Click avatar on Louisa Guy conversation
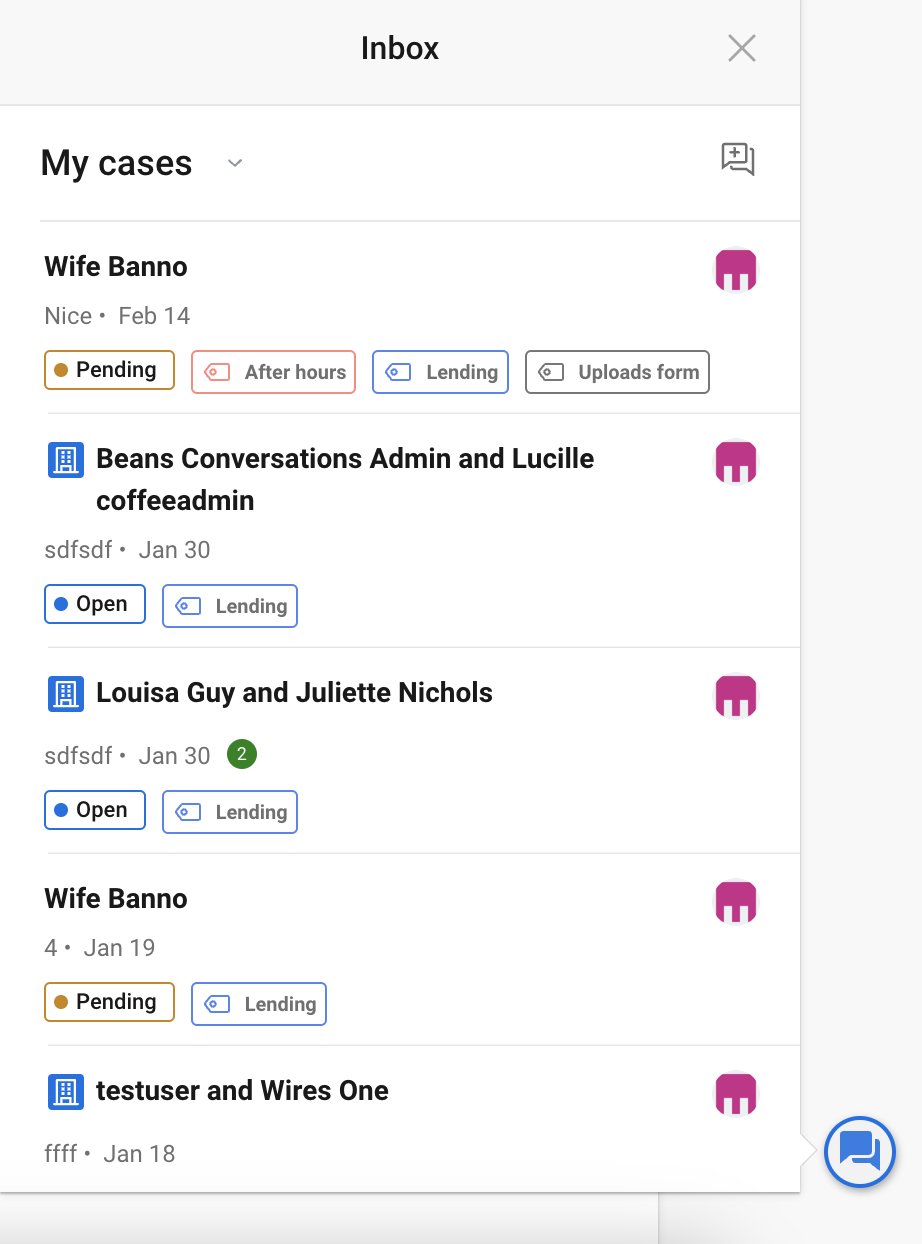Viewport: 922px width, 1244px height. point(736,697)
